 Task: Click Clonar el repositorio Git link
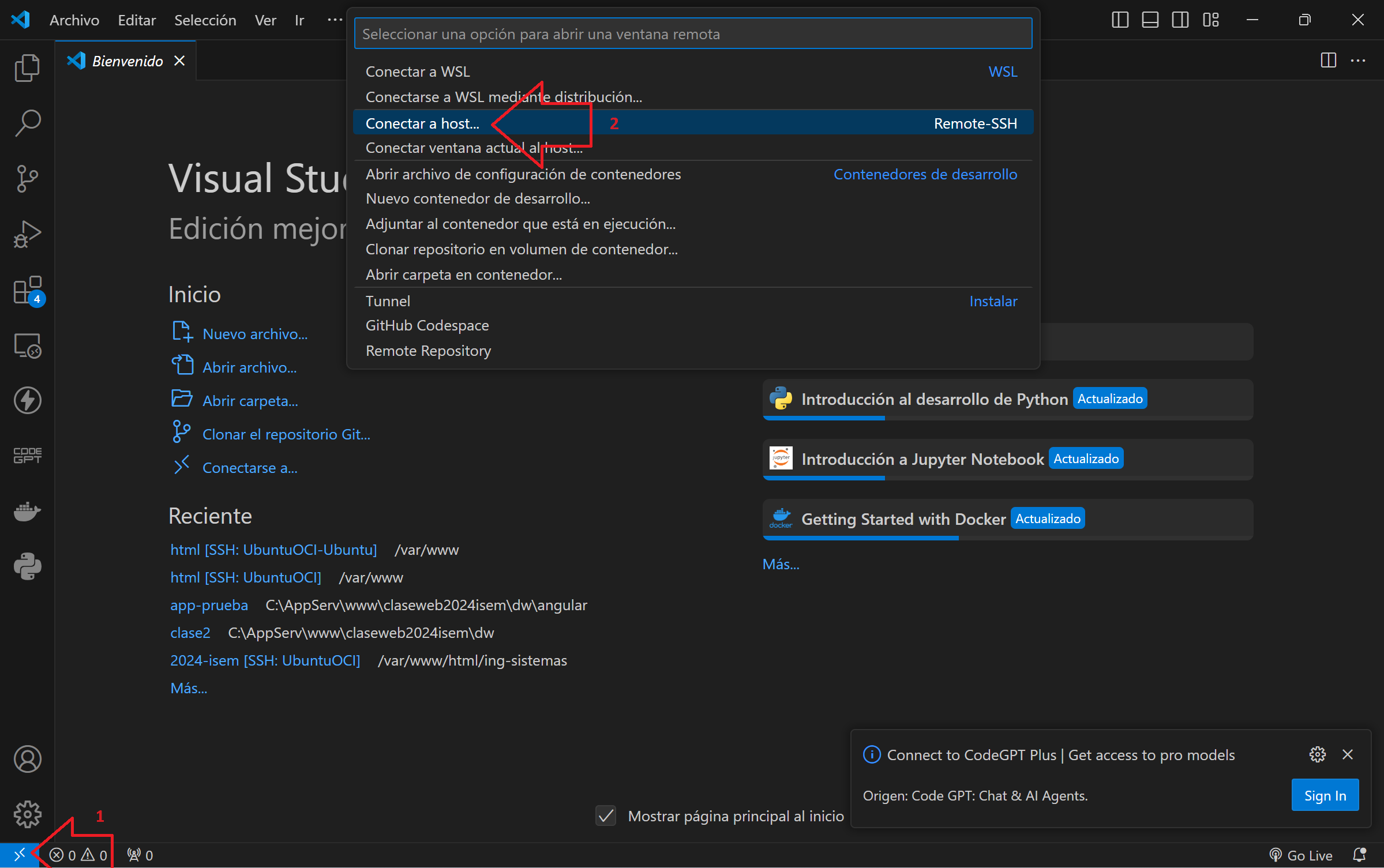coord(286,434)
